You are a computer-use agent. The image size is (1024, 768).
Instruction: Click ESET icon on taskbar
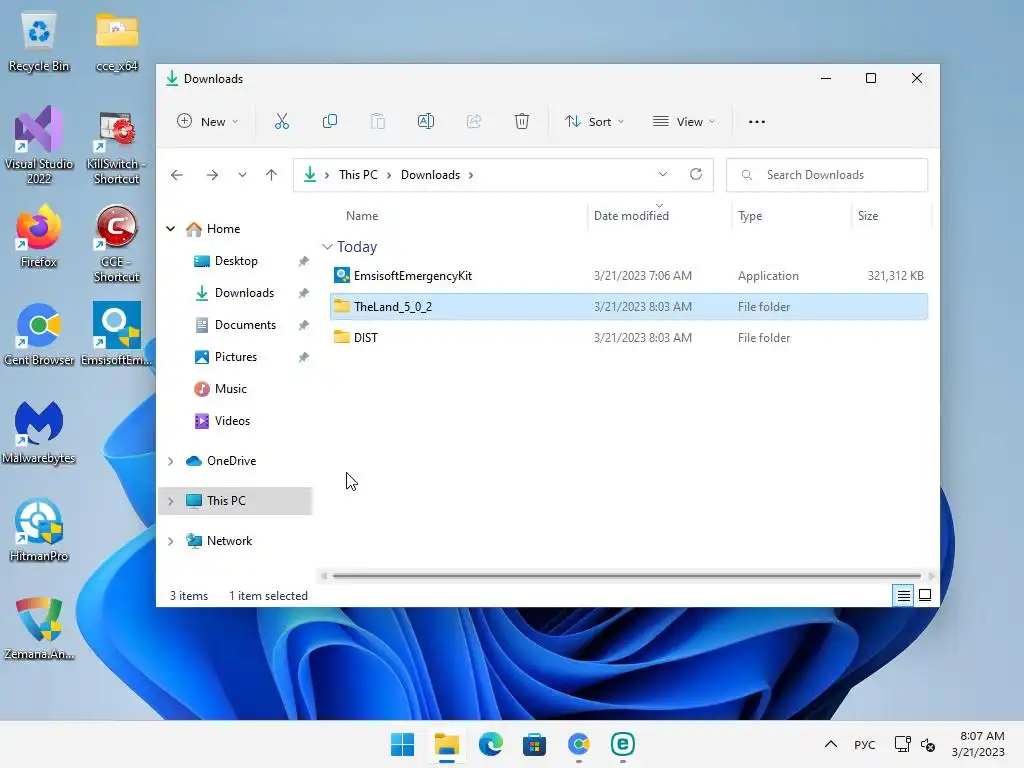tap(622, 744)
